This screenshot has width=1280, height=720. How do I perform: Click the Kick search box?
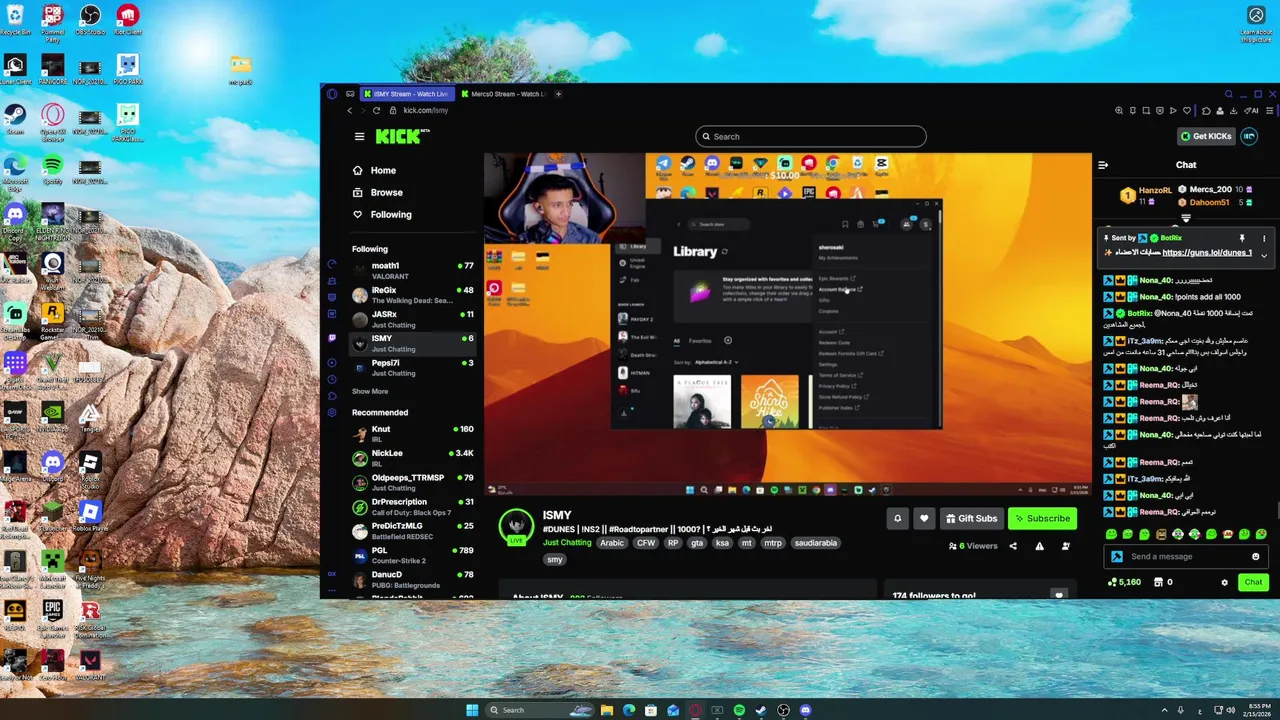click(x=811, y=136)
